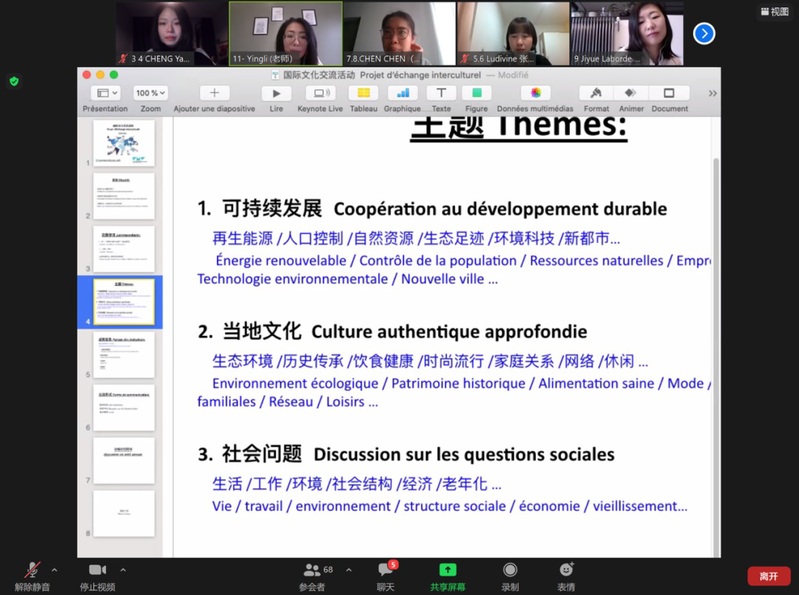This screenshot has height=595, width=799.
Task: Open reactions (表情) in the Zoom bar
Action: pos(566,571)
